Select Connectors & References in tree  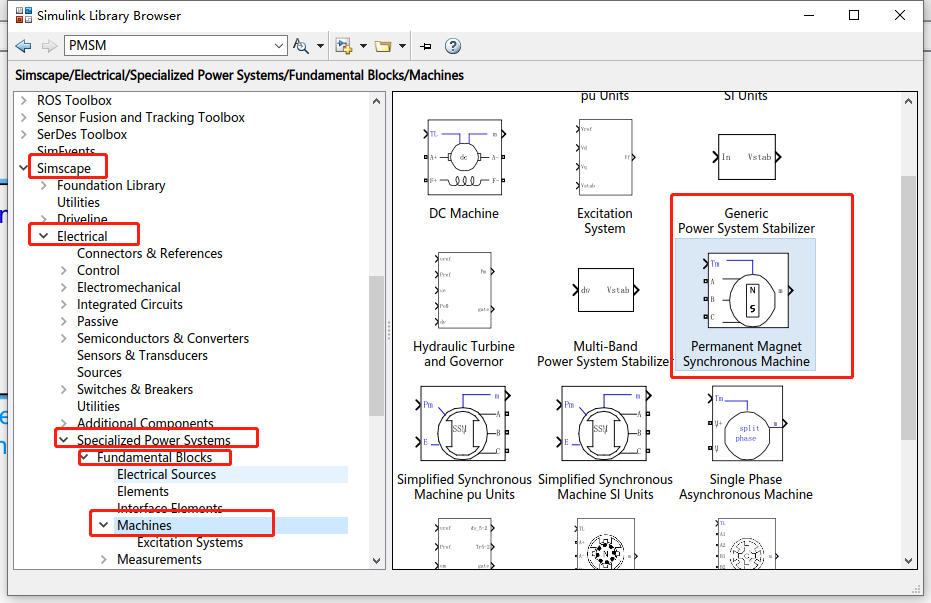point(150,253)
